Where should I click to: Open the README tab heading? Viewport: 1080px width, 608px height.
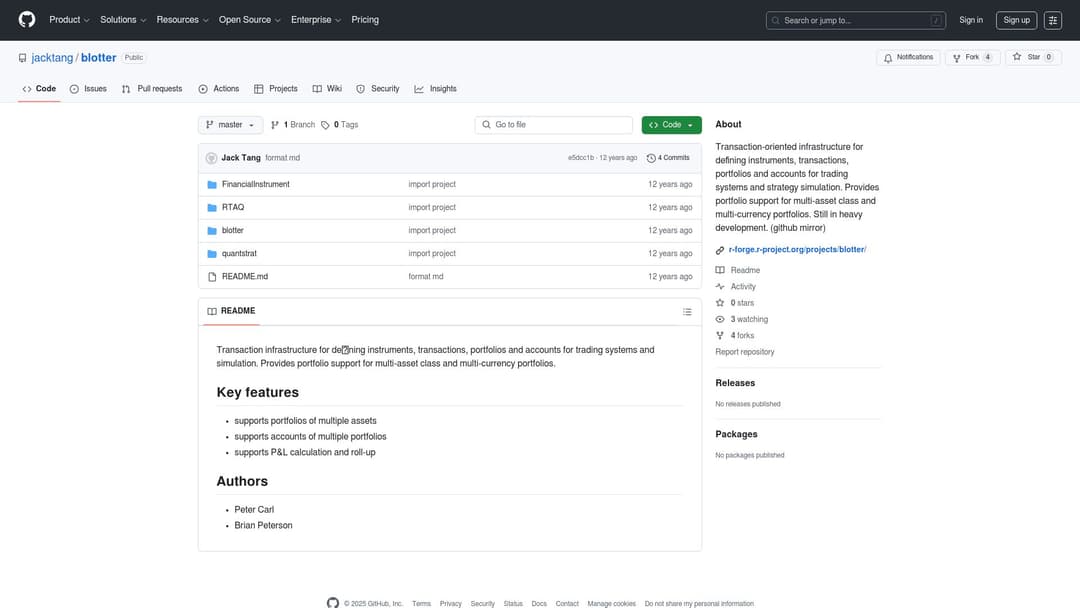coord(231,311)
